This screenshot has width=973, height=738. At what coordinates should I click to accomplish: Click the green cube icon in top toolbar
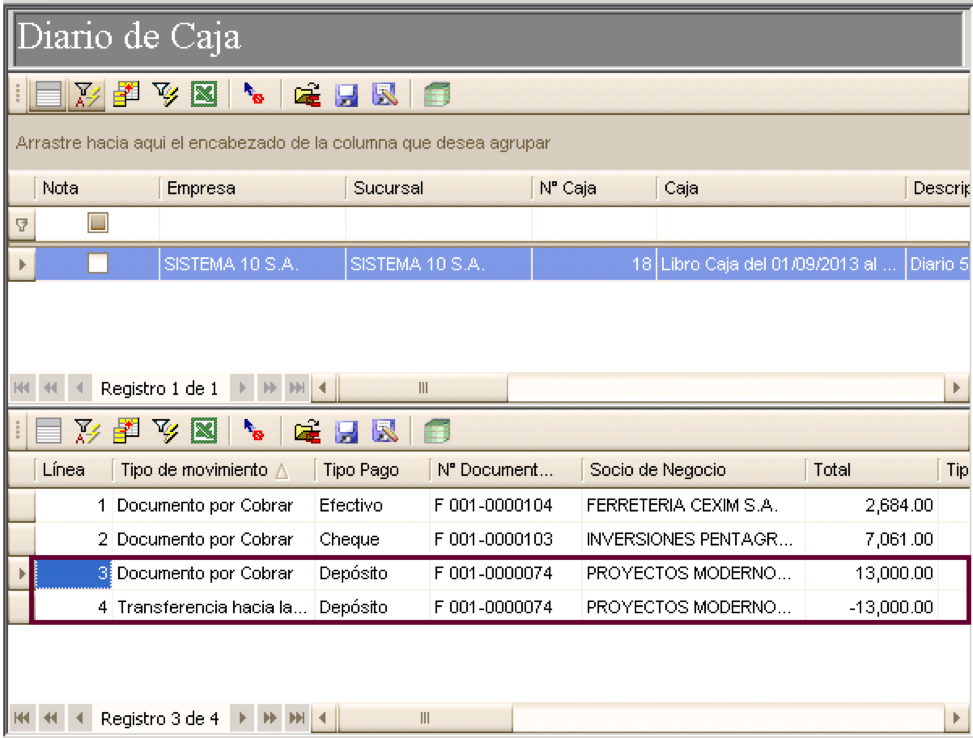(437, 95)
